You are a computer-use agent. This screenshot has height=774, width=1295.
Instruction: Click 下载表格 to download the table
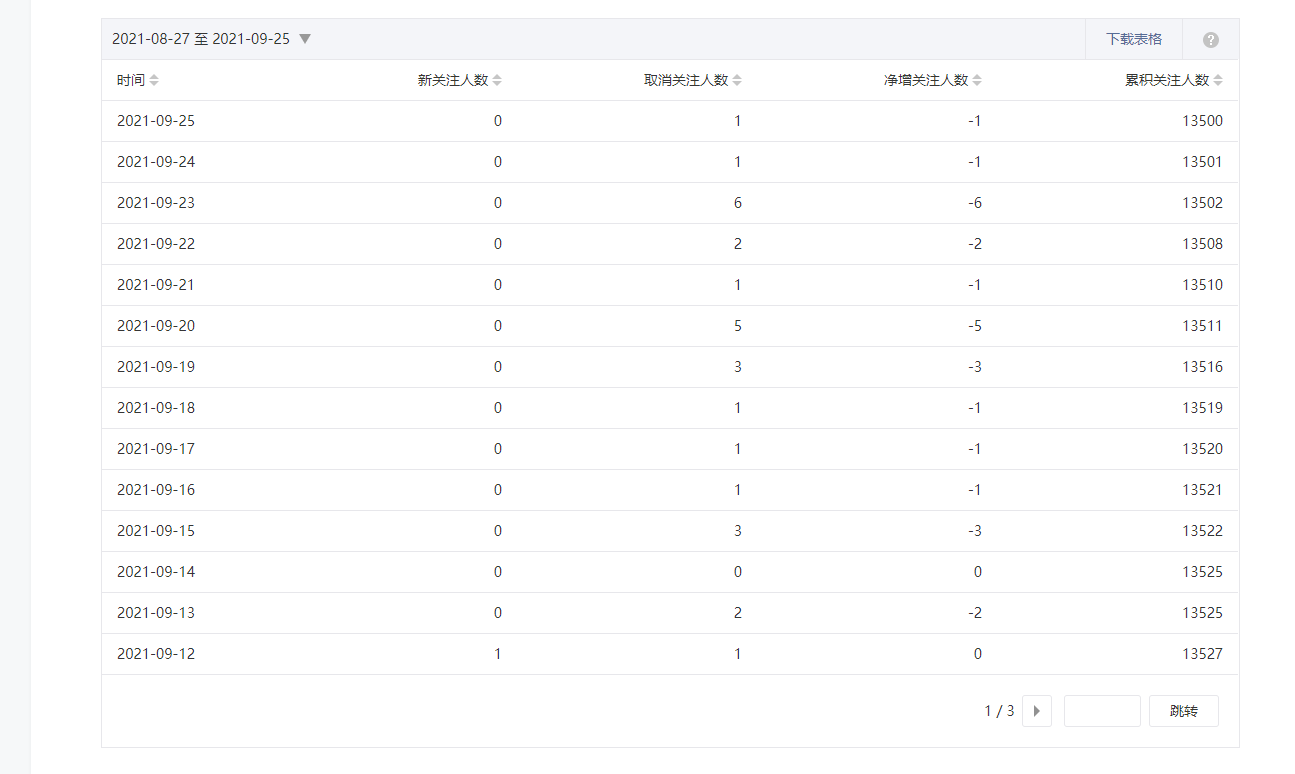click(x=1133, y=39)
